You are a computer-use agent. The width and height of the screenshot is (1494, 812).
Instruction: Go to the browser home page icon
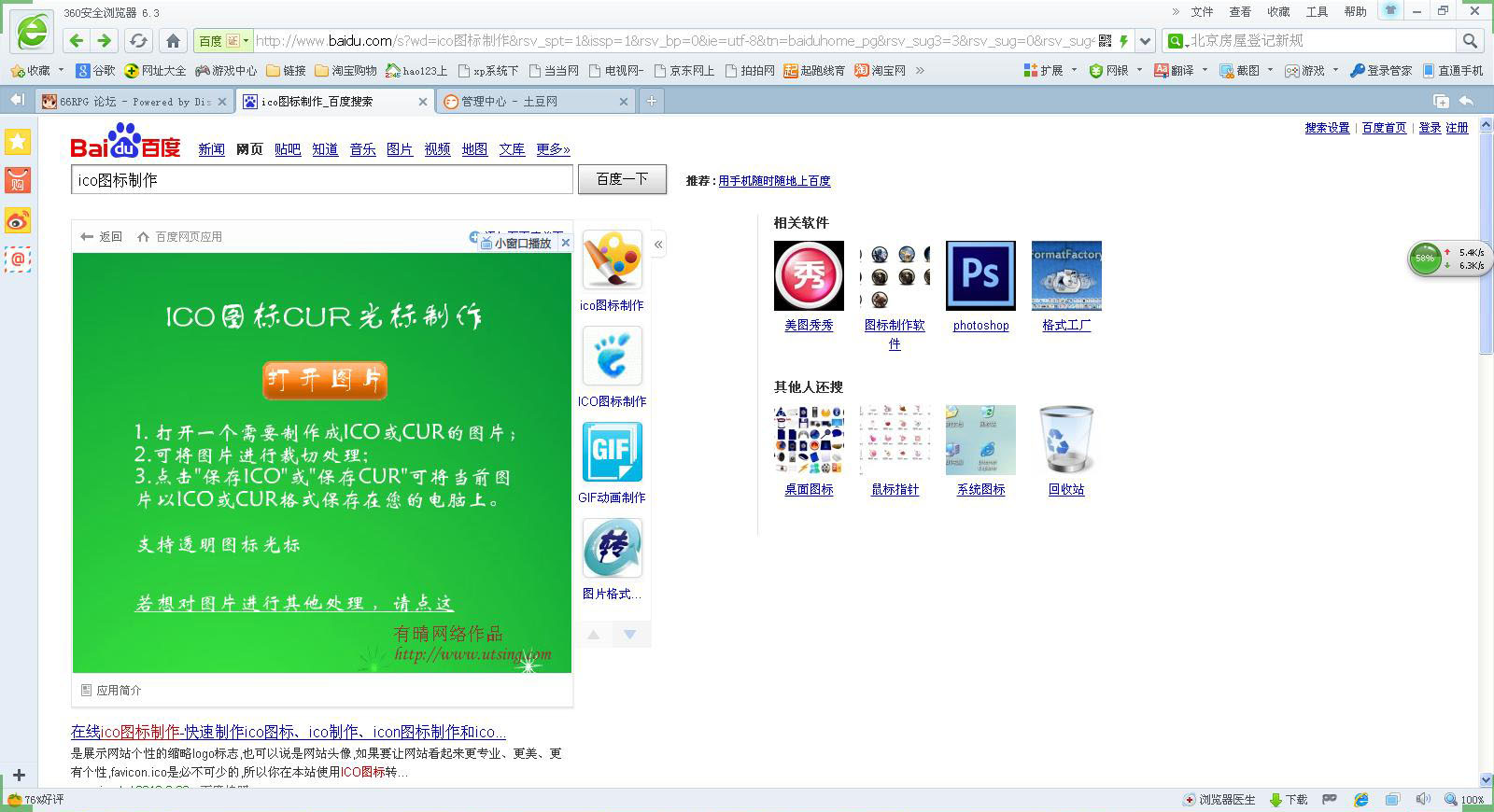(173, 41)
